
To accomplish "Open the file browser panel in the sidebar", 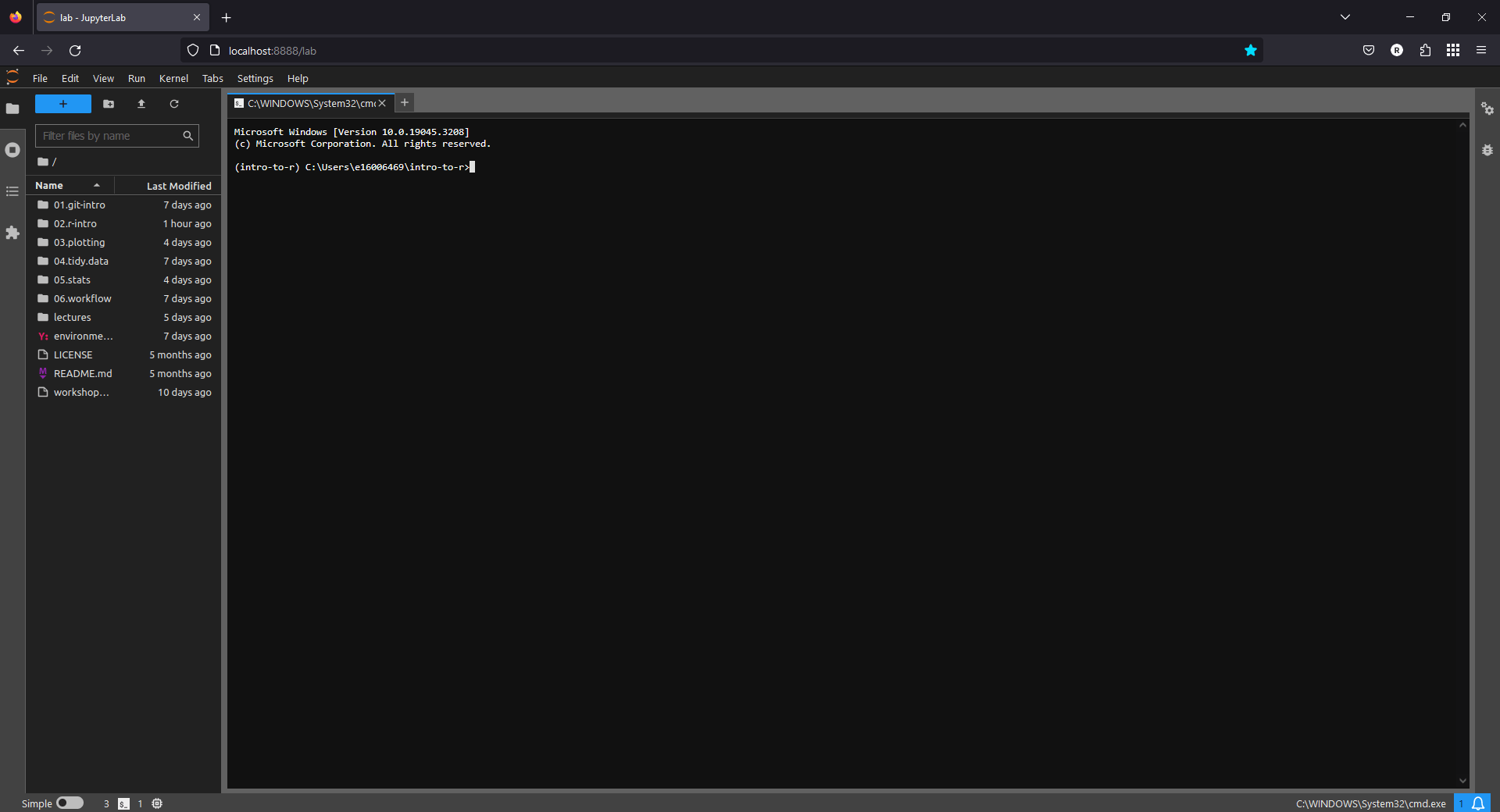I will (12, 109).
